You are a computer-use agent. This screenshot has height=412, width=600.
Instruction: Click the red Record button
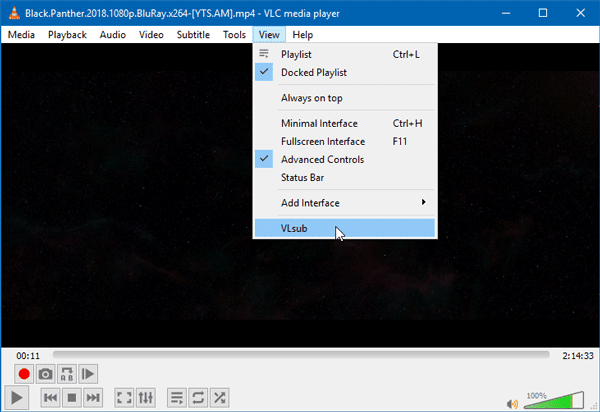[x=22, y=374]
